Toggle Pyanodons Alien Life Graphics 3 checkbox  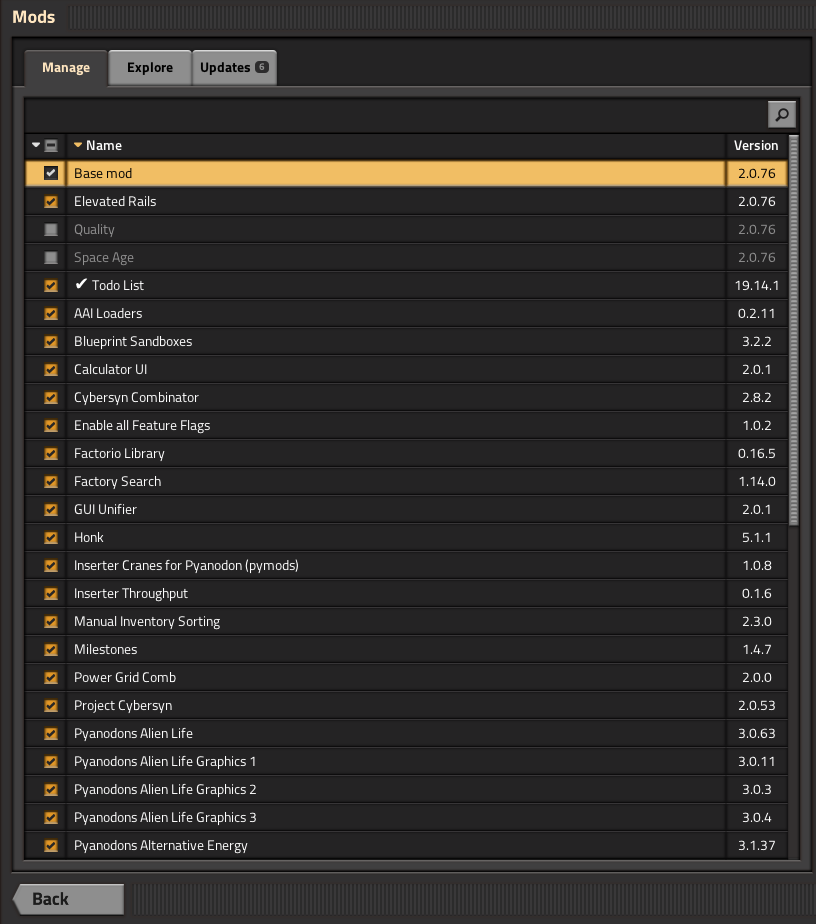(51, 817)
